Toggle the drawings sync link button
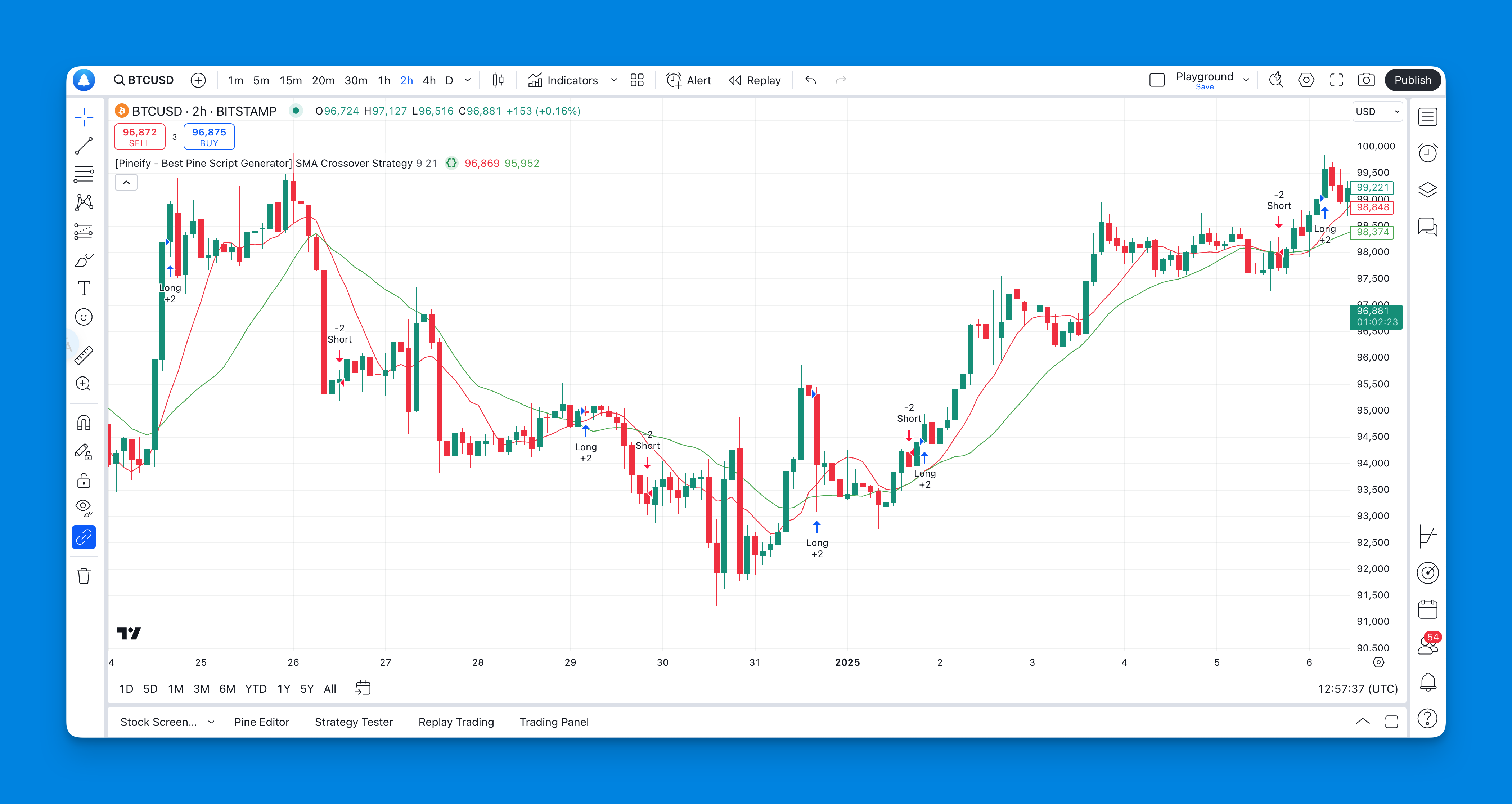The width and height of the screenshot is (1512, 804). [84, 537]
